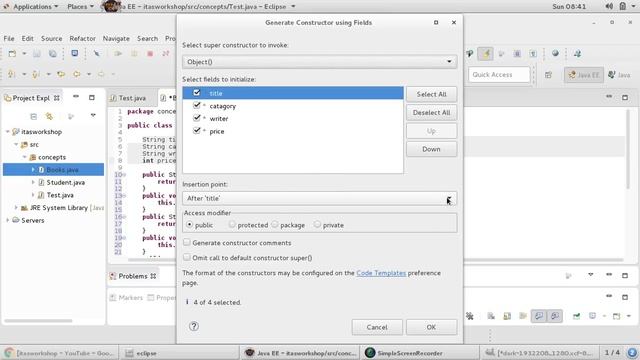
Task: Switch to Test.java editor tab
Action: 128,98
